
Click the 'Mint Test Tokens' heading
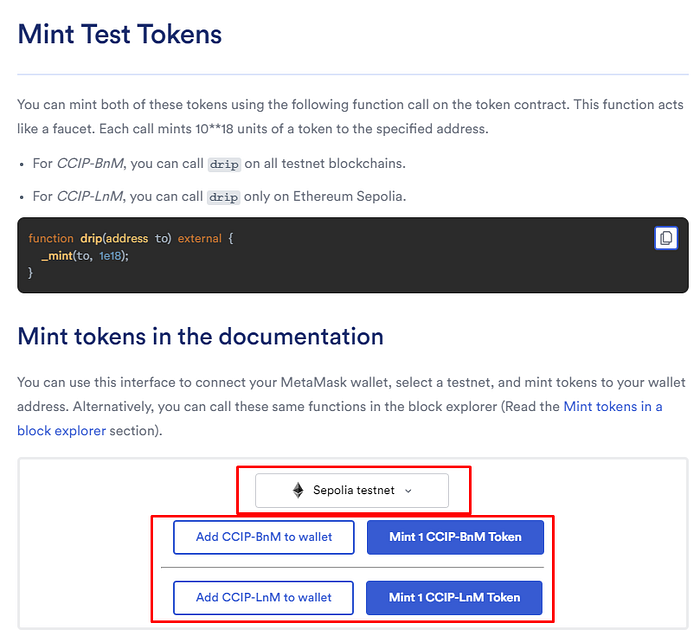[120, 35]
